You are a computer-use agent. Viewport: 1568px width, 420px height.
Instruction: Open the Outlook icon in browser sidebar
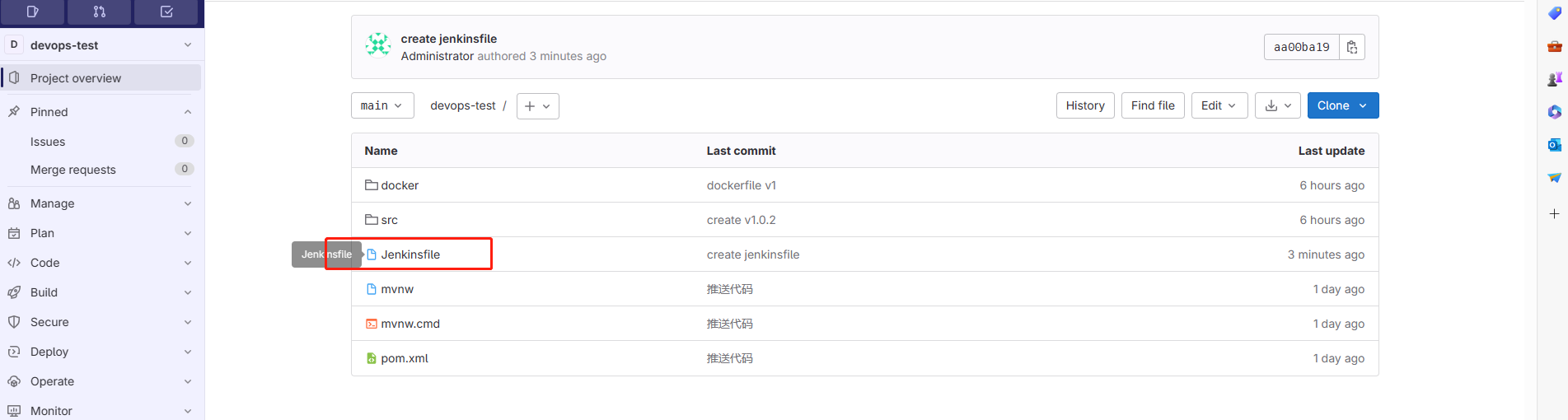point(1554,145)
